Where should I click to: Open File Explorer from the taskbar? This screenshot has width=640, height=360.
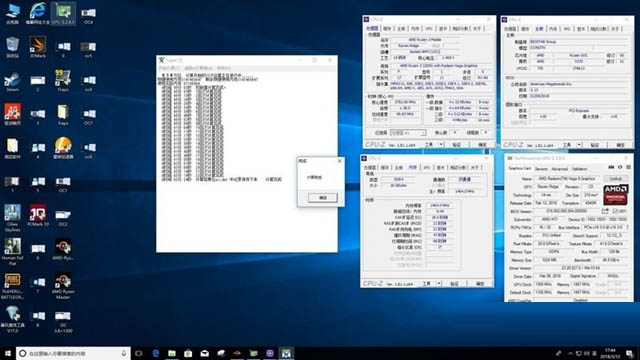[172, 353]
